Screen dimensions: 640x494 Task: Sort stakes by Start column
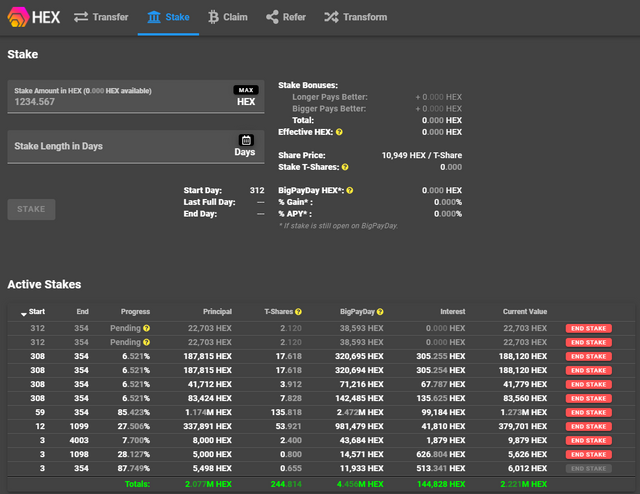pyautogui.click(x=37, y=312)
